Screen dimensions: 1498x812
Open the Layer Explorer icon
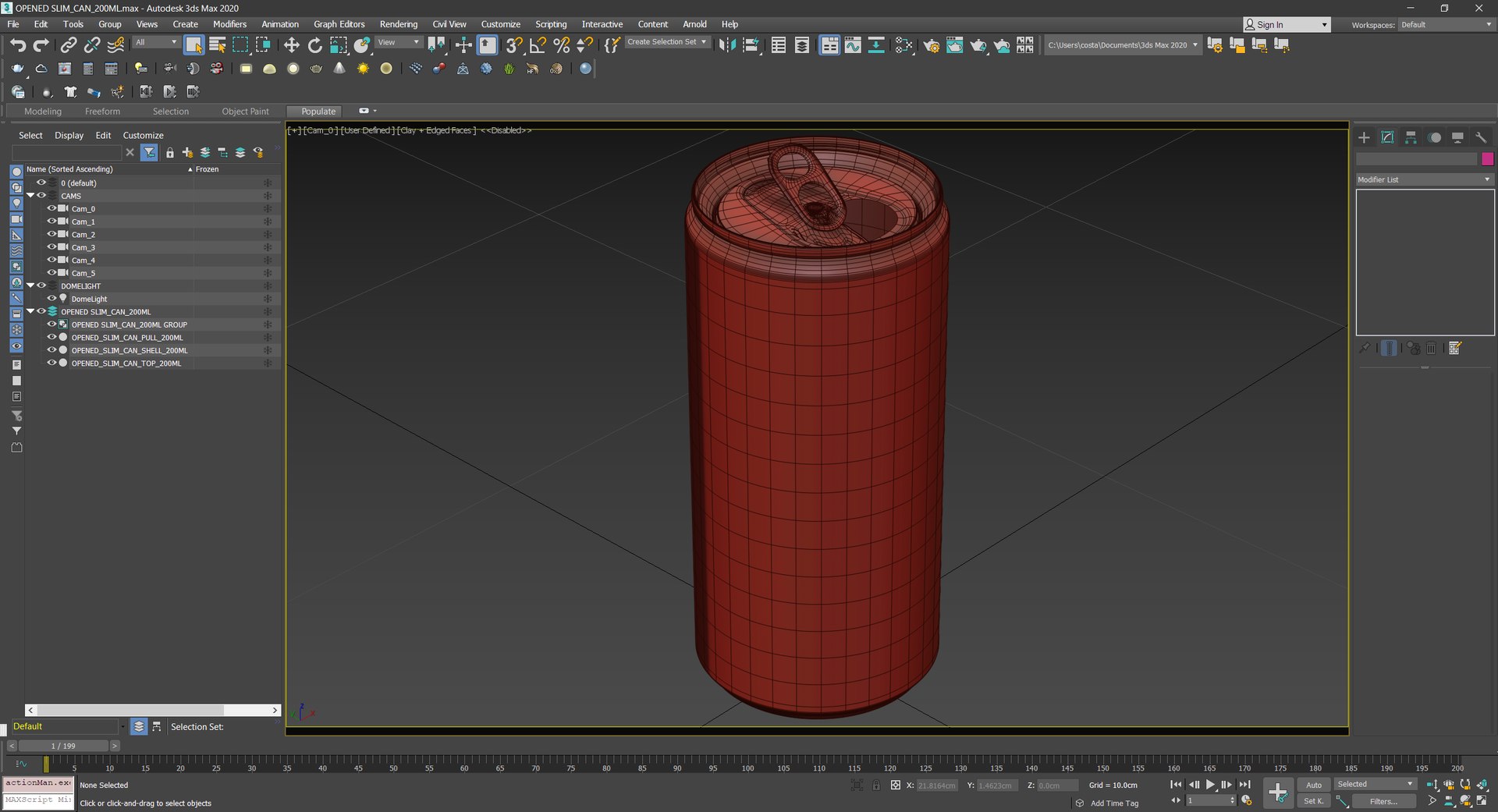[802, 45]
